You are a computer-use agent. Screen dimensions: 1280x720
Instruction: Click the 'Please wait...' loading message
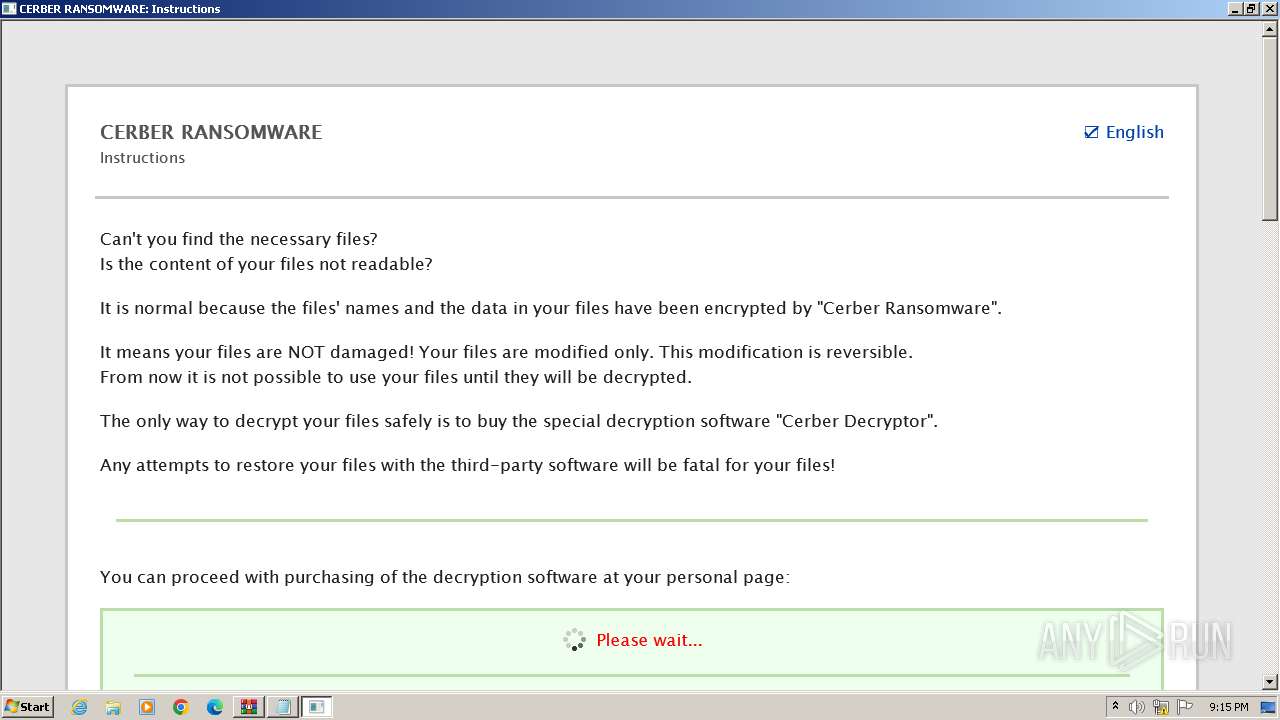[649, 640]
